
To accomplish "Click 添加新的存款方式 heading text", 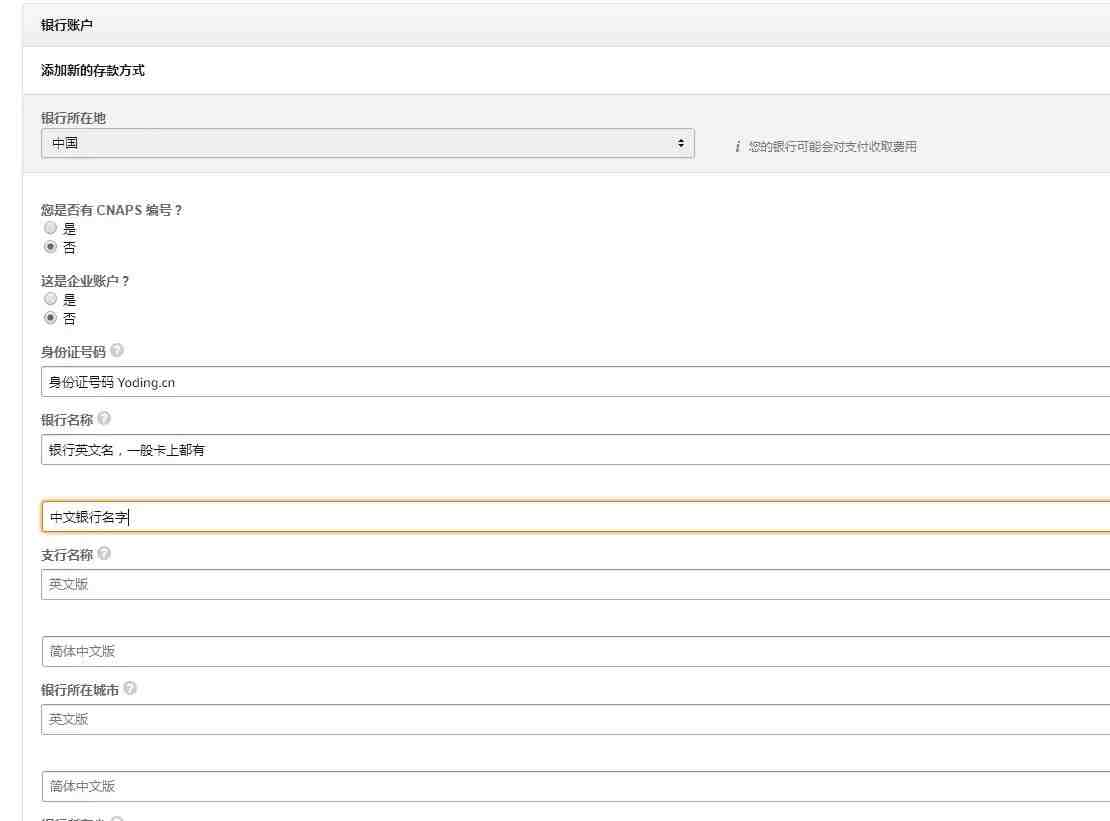I will click(93, 70).
